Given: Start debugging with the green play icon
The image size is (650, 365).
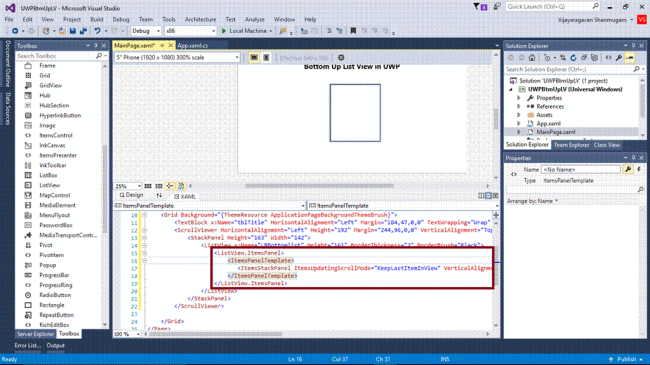Looking at the screenshot, I should (224, 31).
